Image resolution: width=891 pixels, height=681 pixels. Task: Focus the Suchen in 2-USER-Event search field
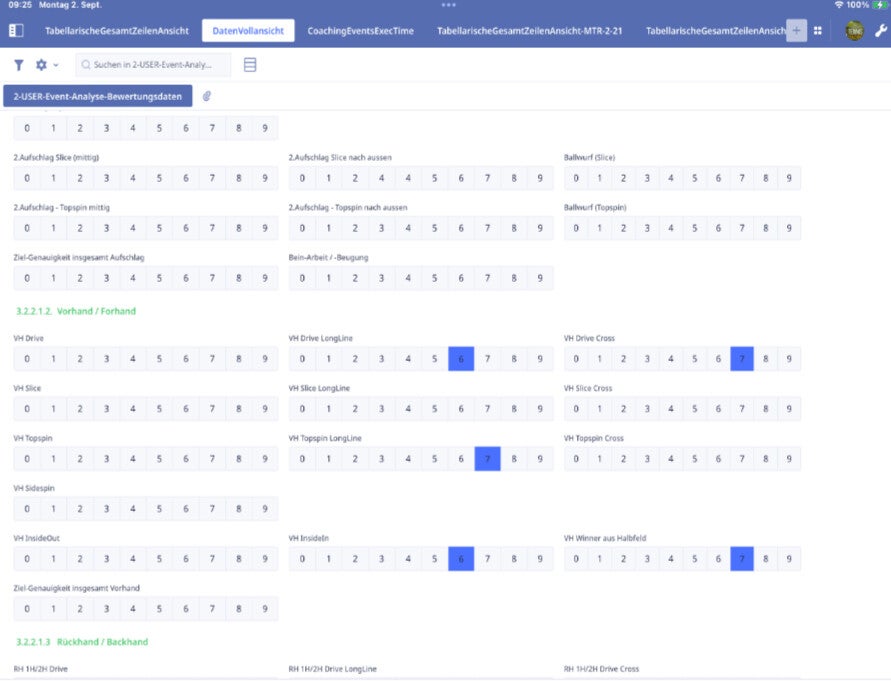pyautogui.click(x=153, y=65)
